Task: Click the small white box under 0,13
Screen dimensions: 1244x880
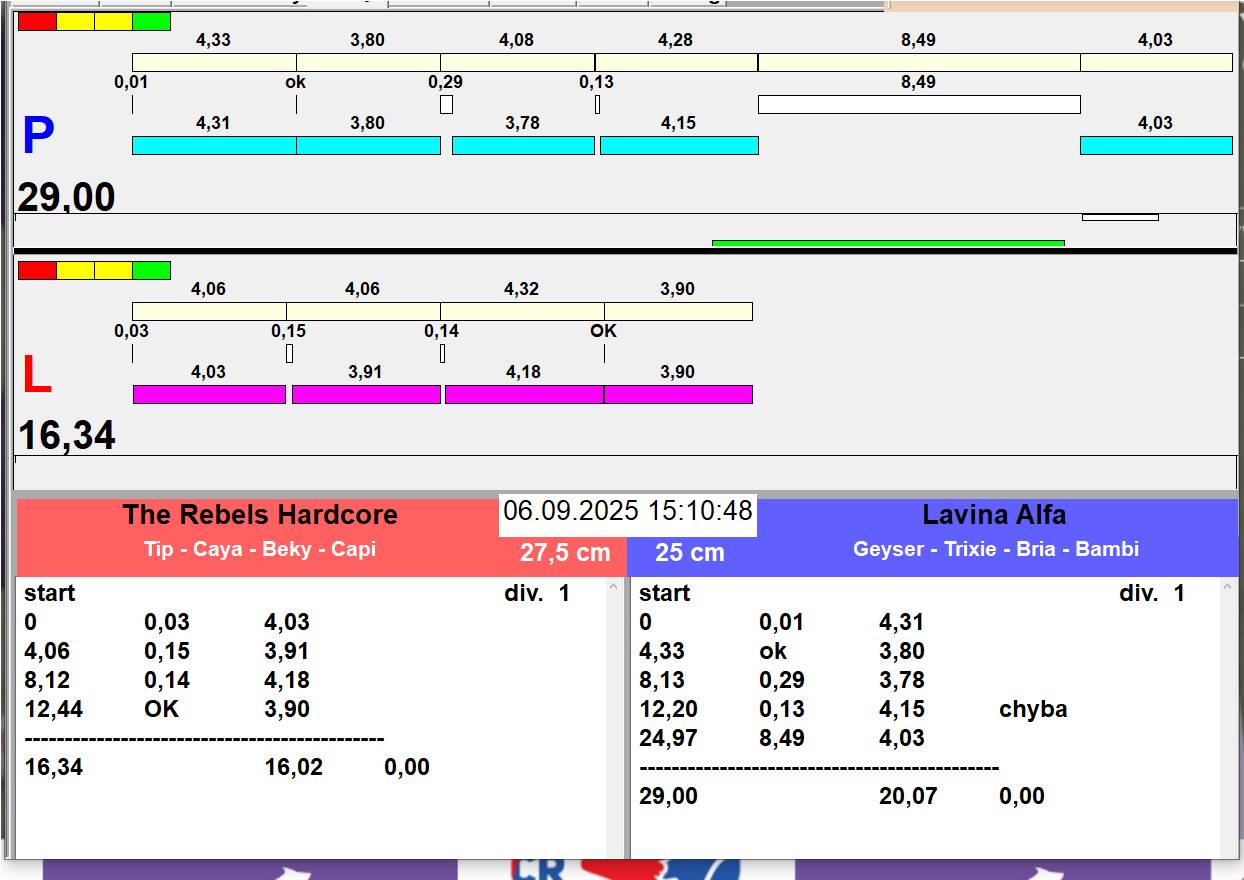Action: [x=597, y=104]
